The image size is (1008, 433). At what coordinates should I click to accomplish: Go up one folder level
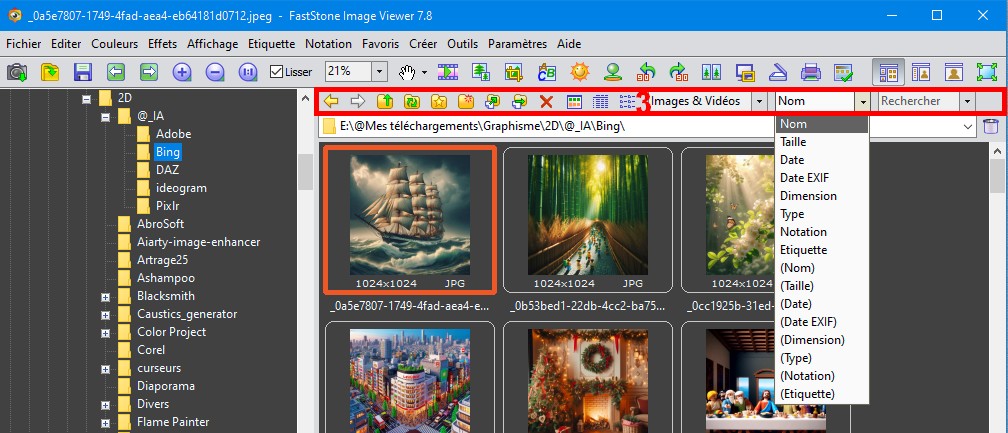tap(384, 101)
